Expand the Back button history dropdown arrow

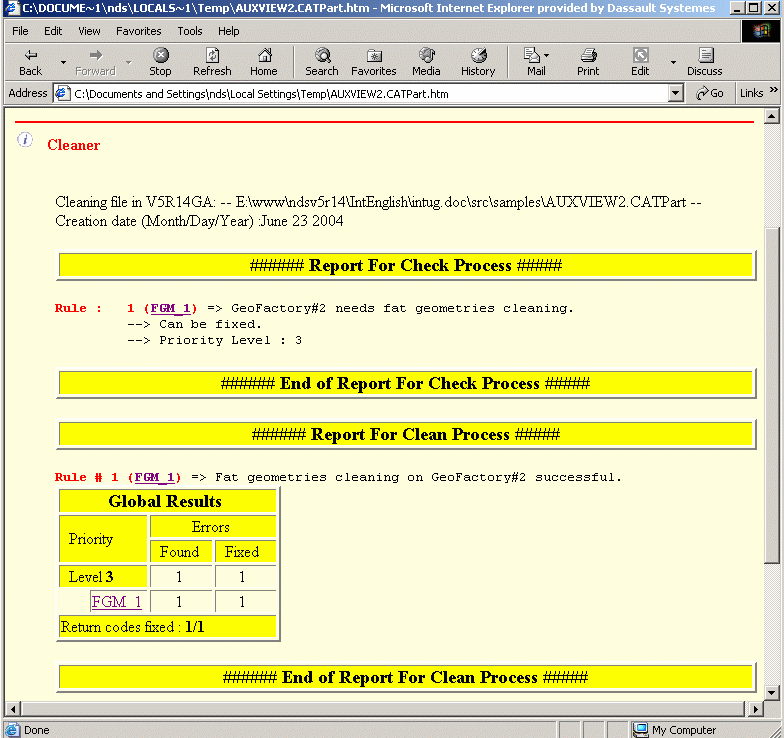pyautogui.click(x=63, y=62)
